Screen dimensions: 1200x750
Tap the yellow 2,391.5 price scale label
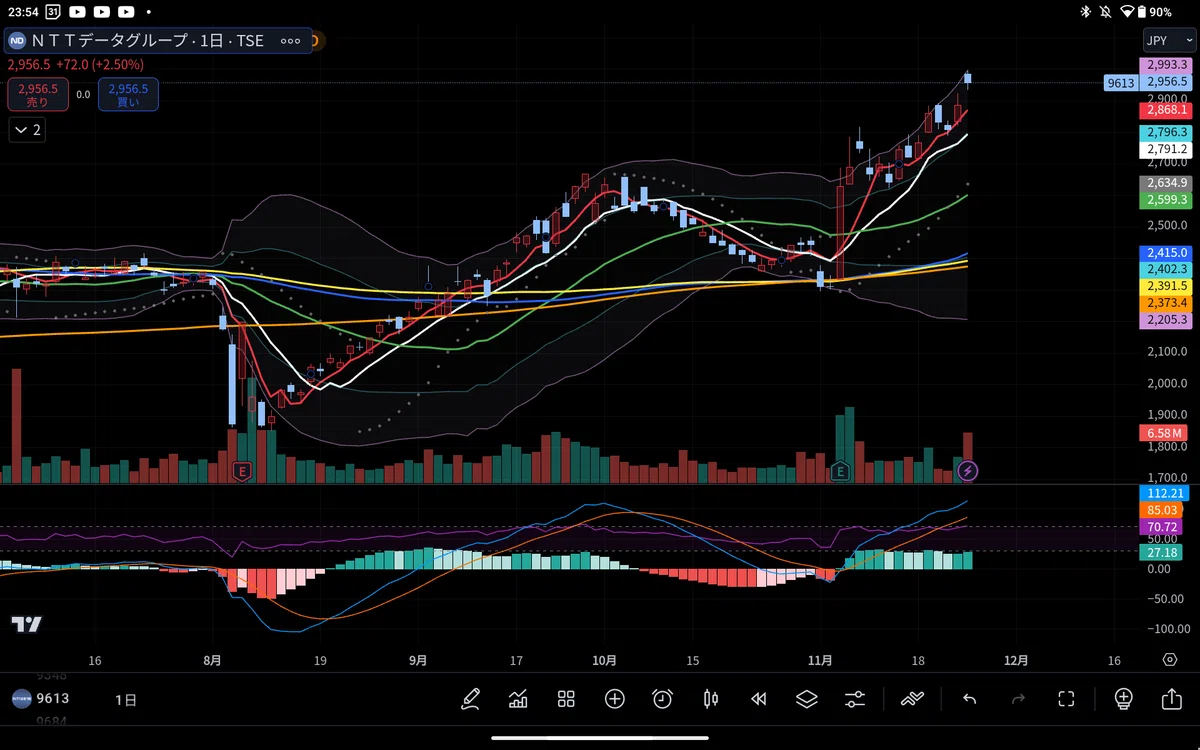point(1166,286)
